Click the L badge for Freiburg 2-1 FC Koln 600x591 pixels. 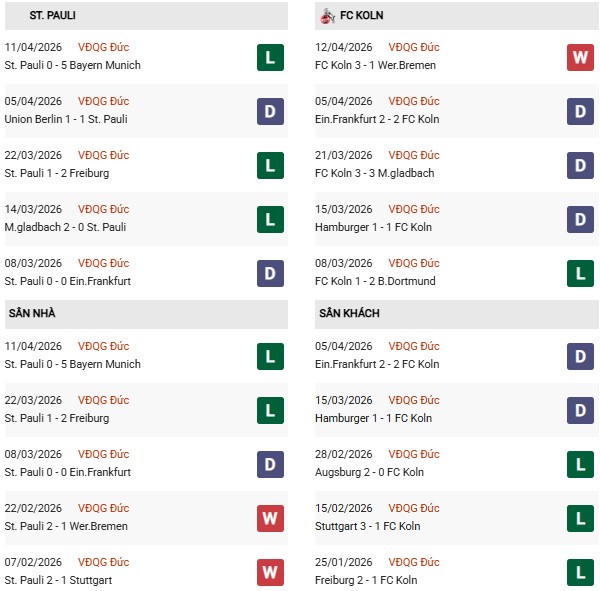tap(581, 572)
